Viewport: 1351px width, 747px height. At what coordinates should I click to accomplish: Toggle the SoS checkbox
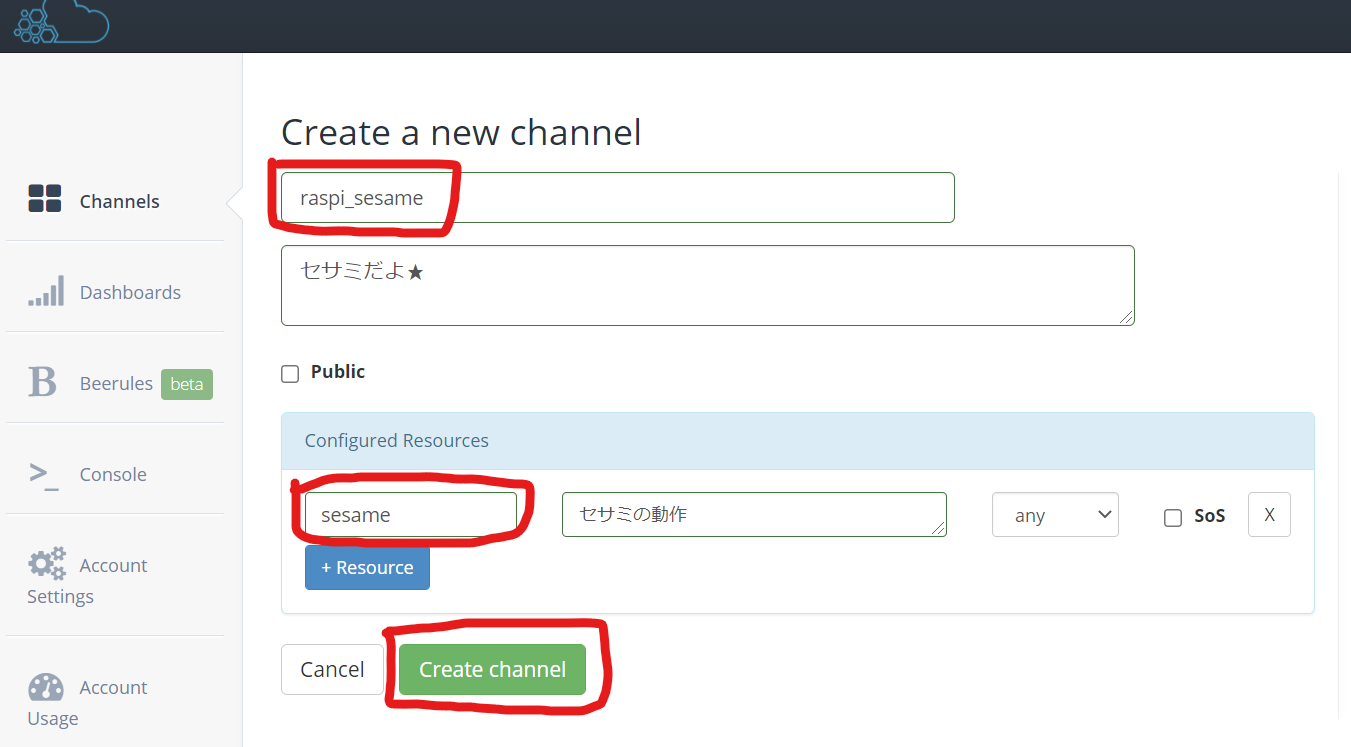click(x=1173, y=518)
